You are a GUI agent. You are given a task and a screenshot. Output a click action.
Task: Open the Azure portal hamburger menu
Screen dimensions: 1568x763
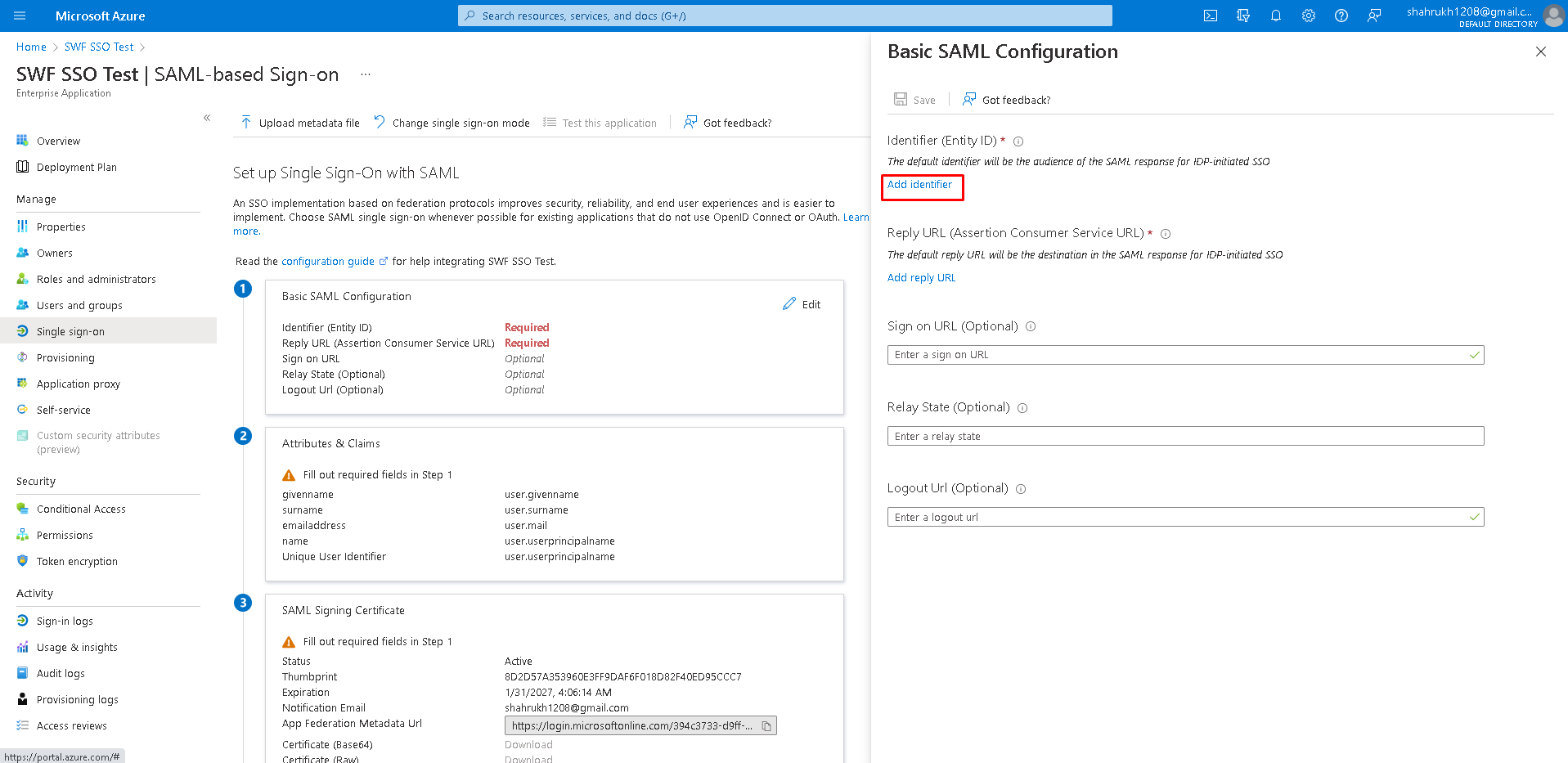(x=20, y=16)
